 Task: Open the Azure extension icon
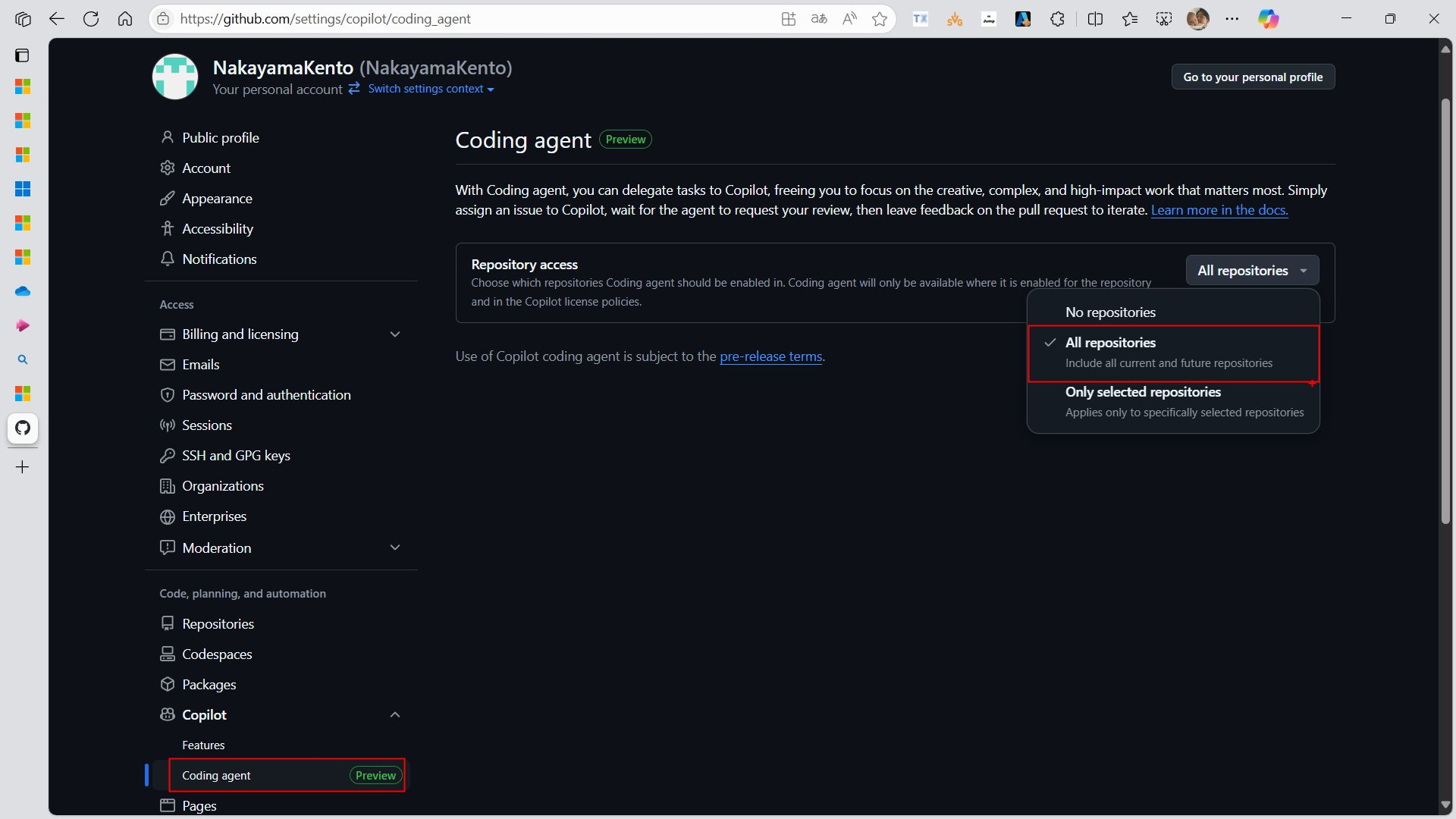coord(1023,19)
